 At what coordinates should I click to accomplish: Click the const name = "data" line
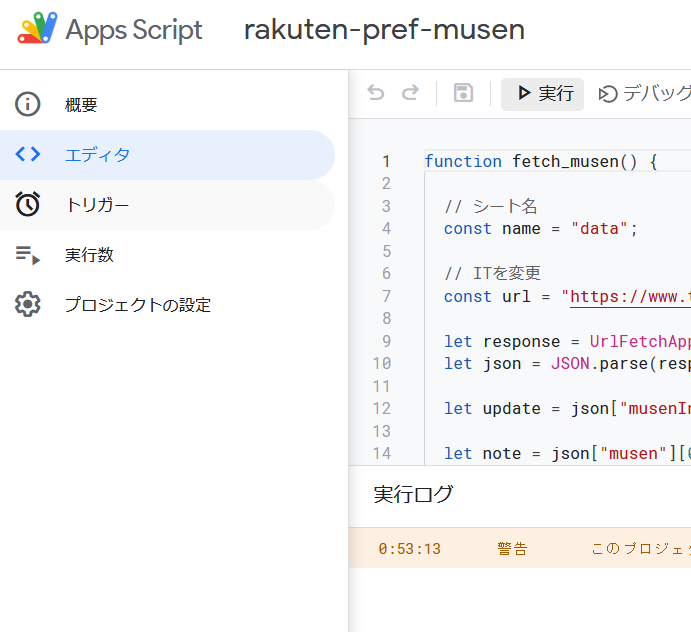coord(541,229)
